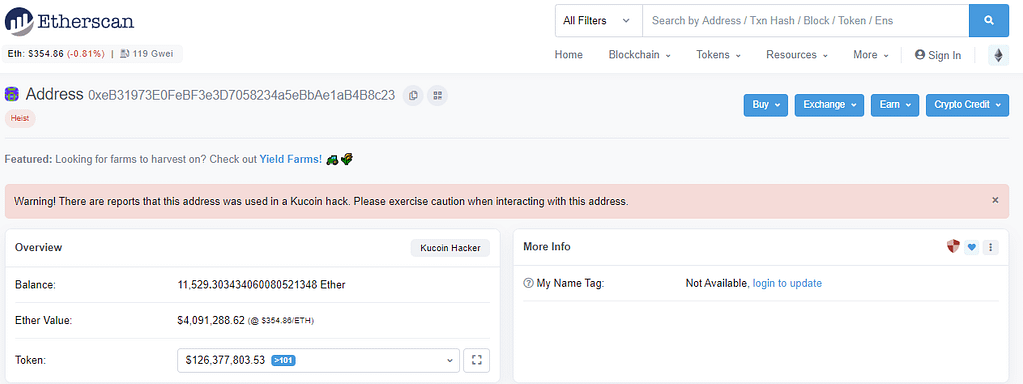This screenshot has height=384, width=1023.
Task: Open the Resources menu
Action: tap(797, 55)
